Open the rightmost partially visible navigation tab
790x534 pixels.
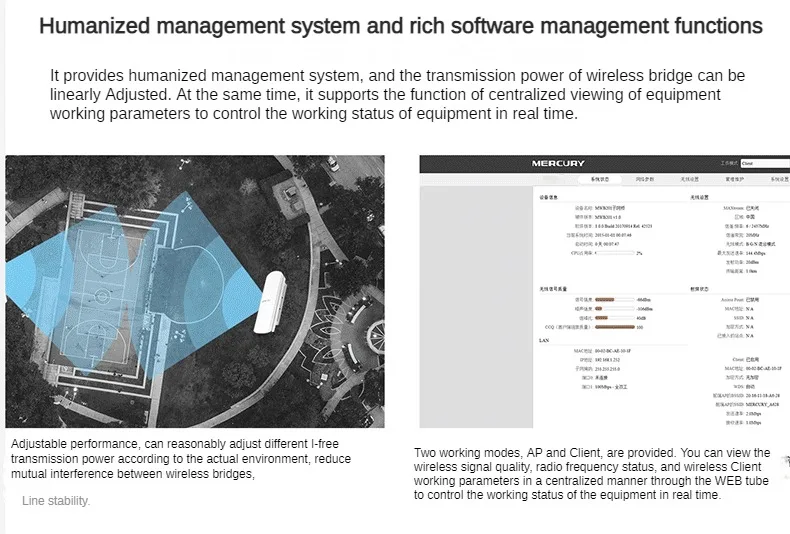(778, 179)
